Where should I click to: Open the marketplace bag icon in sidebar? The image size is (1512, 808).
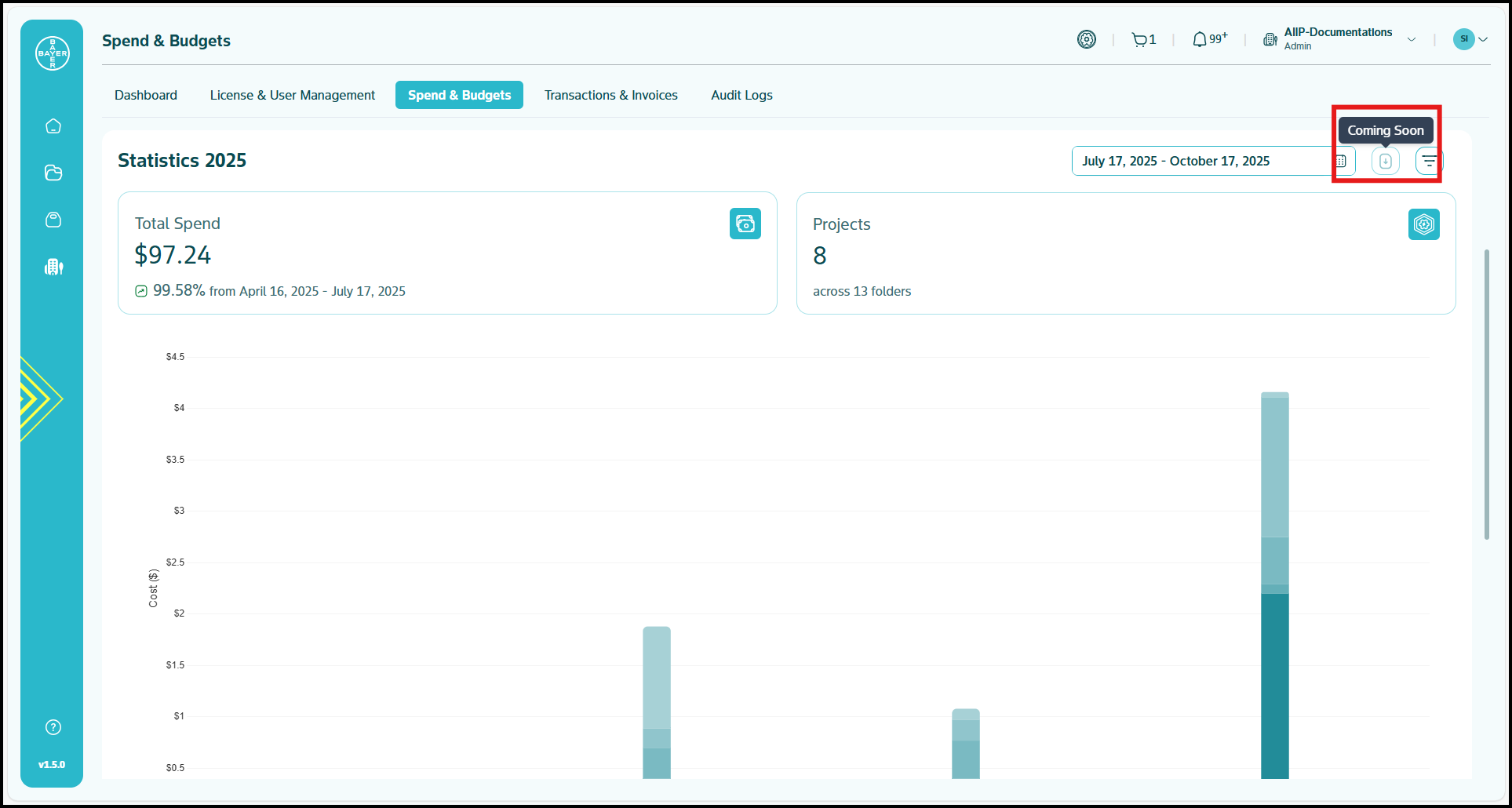pos(53,220)
